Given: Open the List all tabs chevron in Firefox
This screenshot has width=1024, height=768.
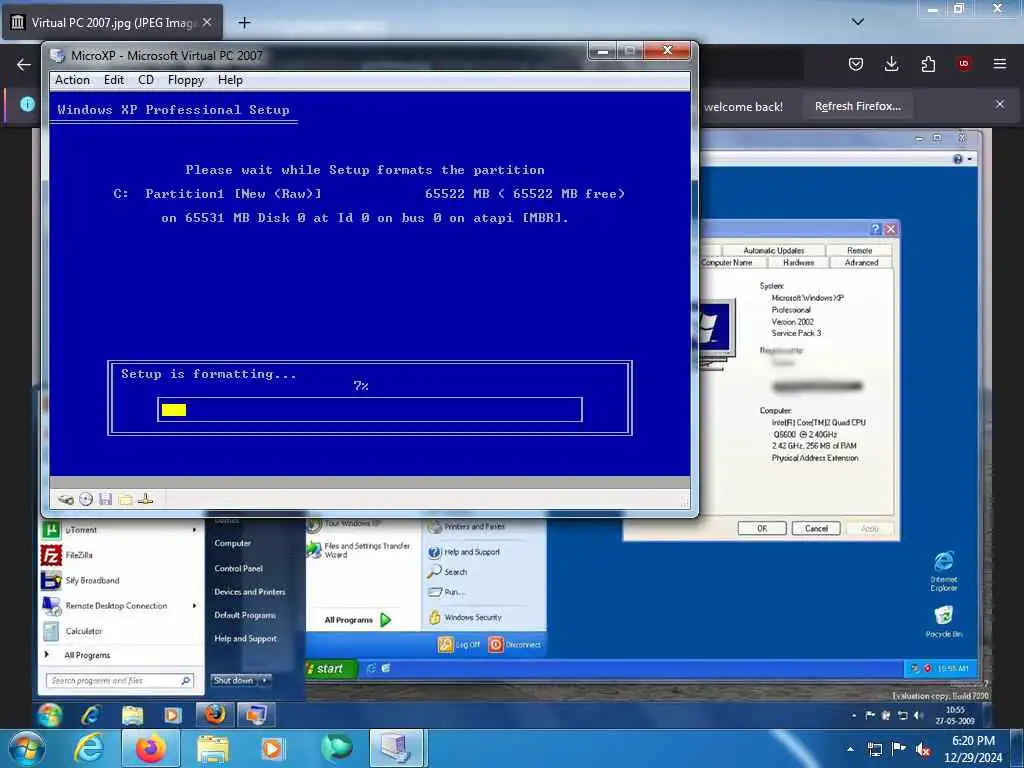Looking at the screenshot, I should pos(858,22).
